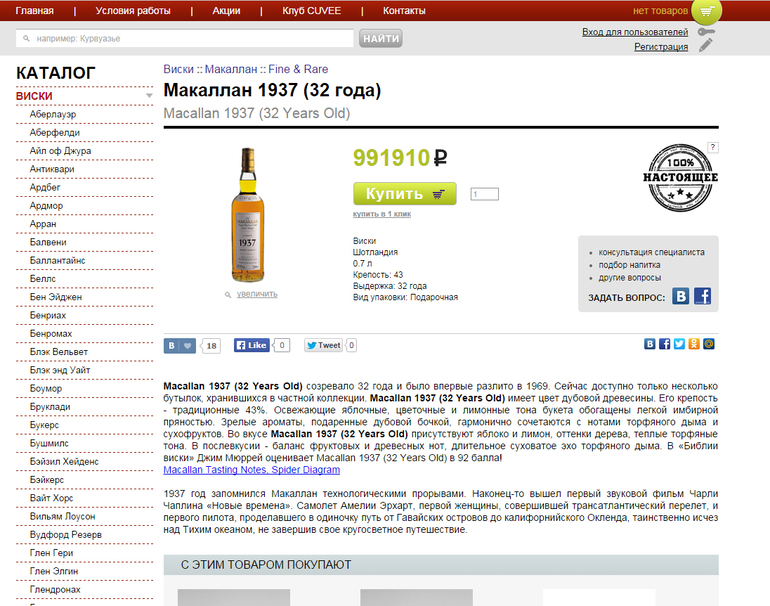Open Macallan Tasting Notes, Spider Diagram link
The width and height of the screenshot is (770, 606).
pyautogui.click(x=251, y=470)
